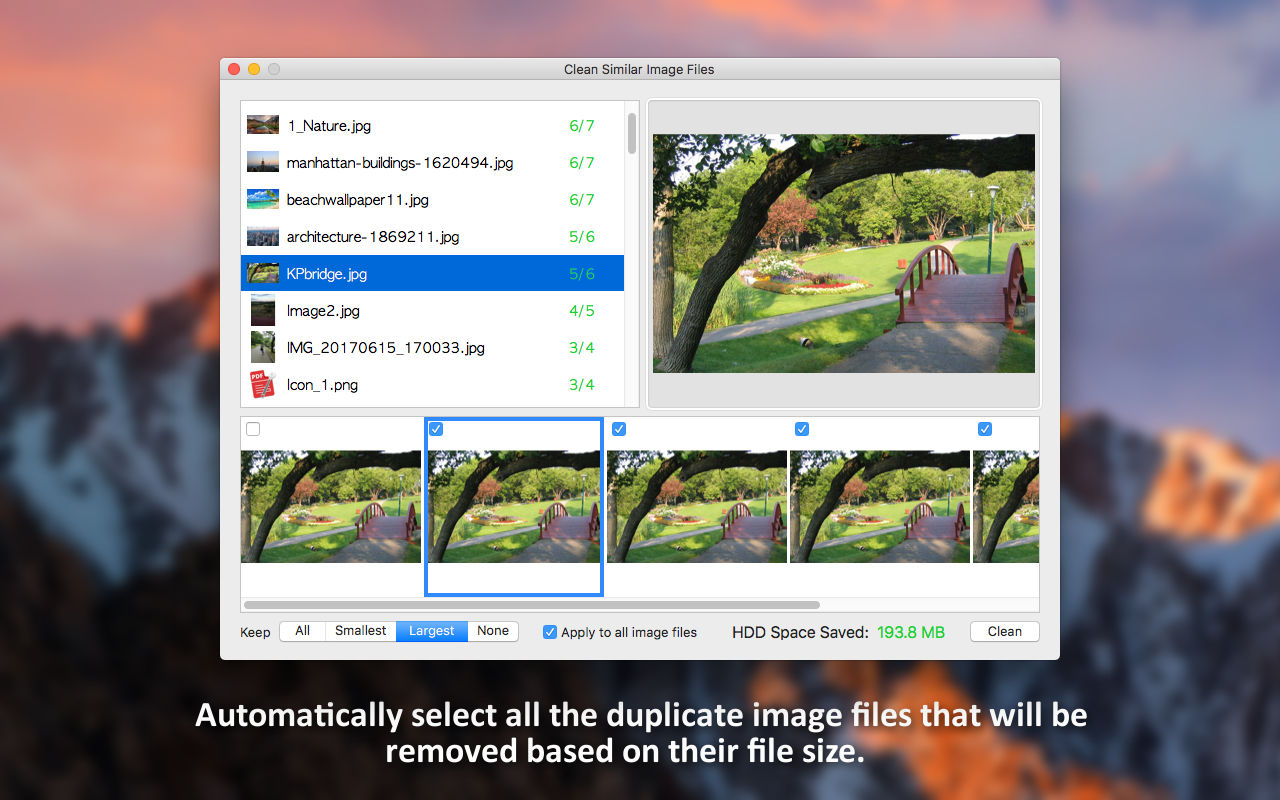Select IMG_20170615_170033.jpg file name
The height and width of the screenshot is (800, 1280).
pos(386,348)
